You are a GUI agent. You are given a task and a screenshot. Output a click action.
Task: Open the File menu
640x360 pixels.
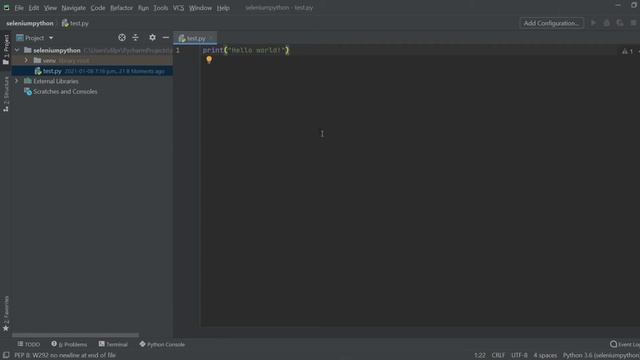point(19,8)
